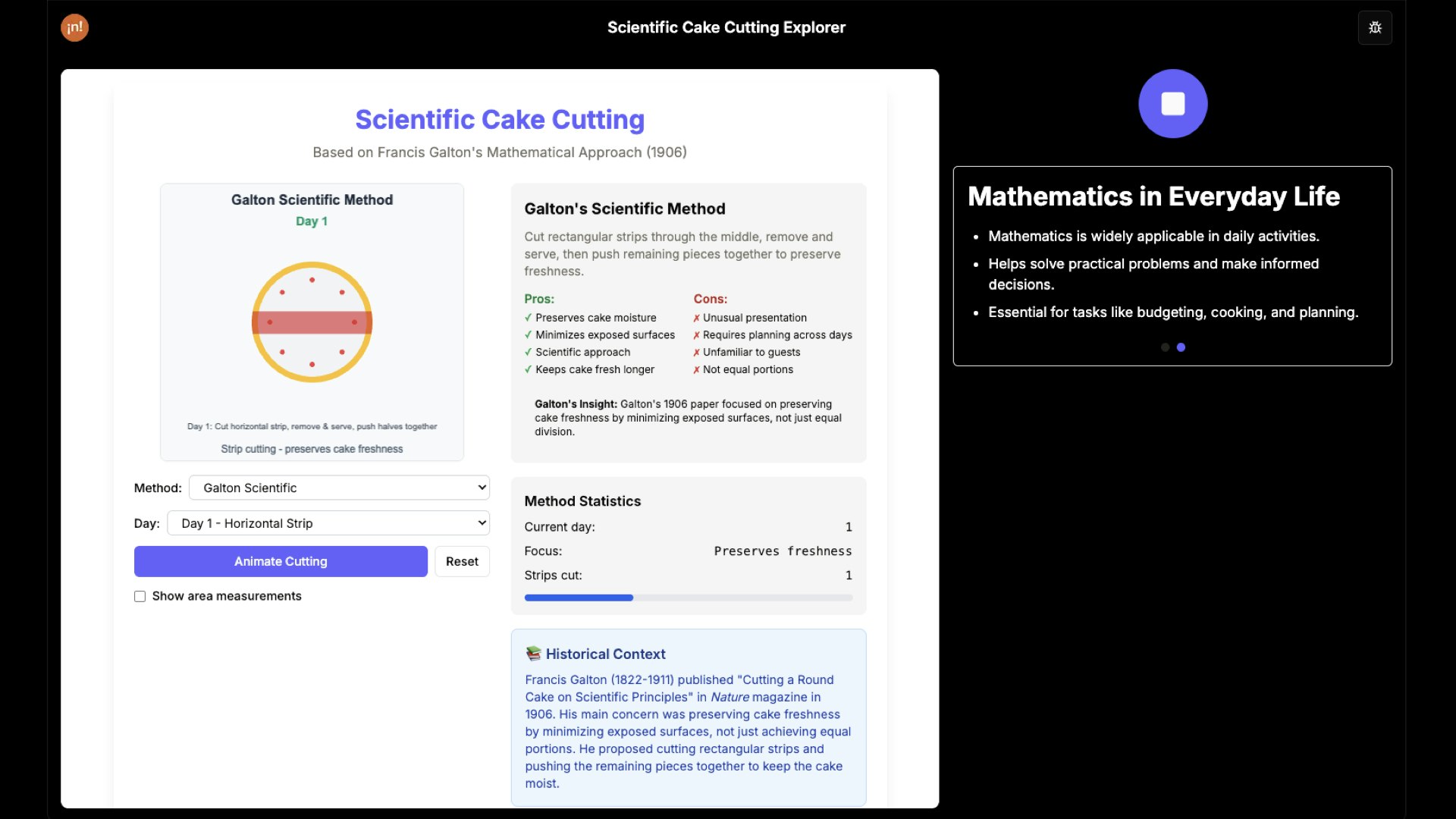Click the red X beside Unusual presentation
Viewport: 1456px width, 819px height.
[696, 318]
